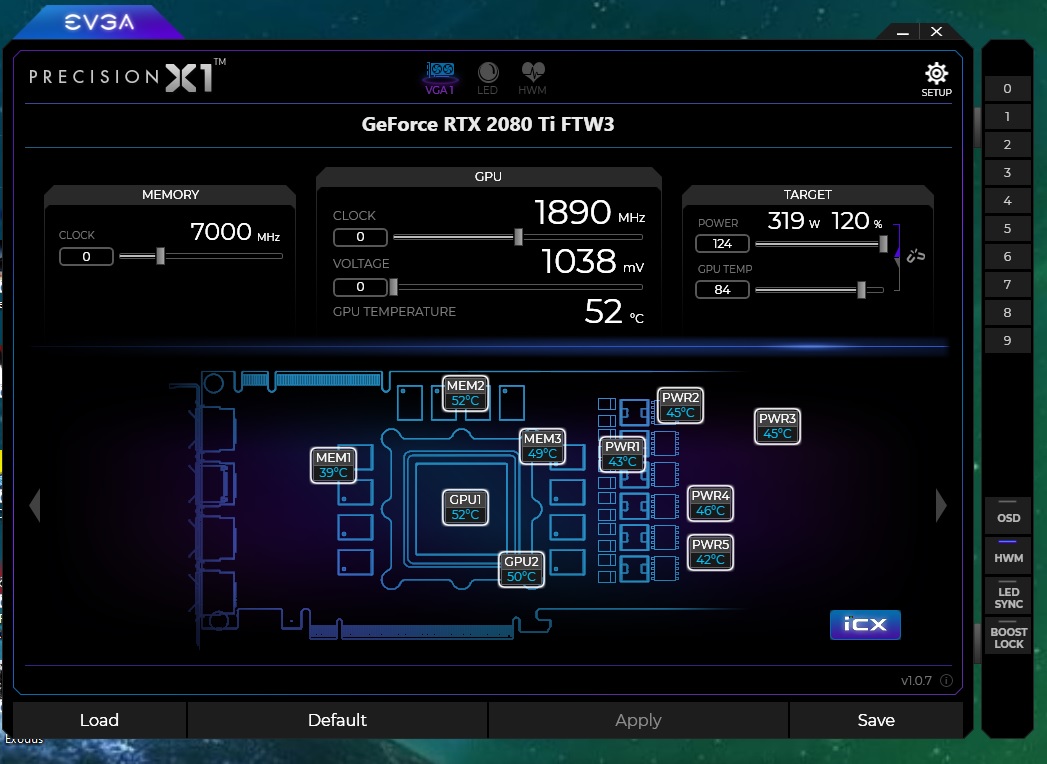Select profile slot 1

[x=1007, y=117]
